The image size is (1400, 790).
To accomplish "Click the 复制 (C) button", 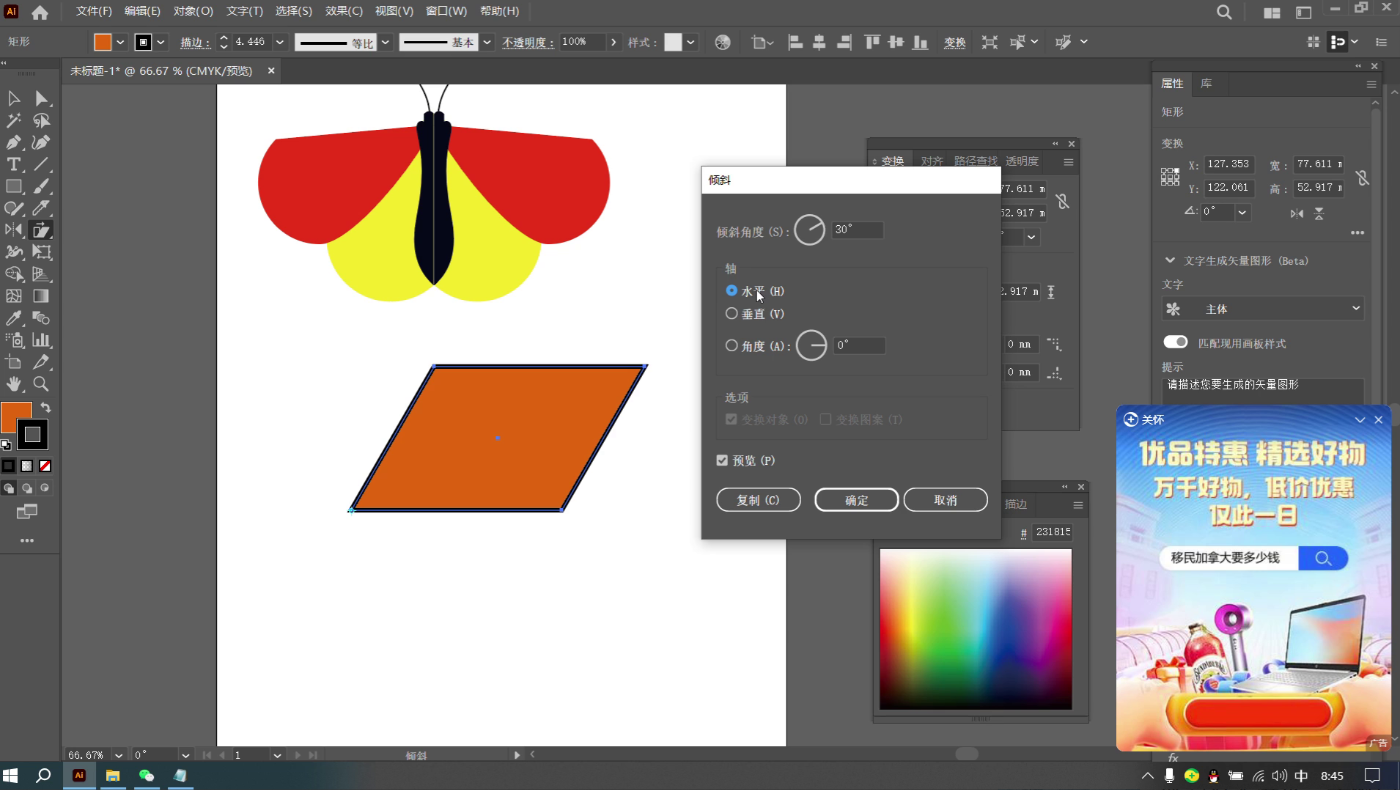I will [x=758, y=500].
